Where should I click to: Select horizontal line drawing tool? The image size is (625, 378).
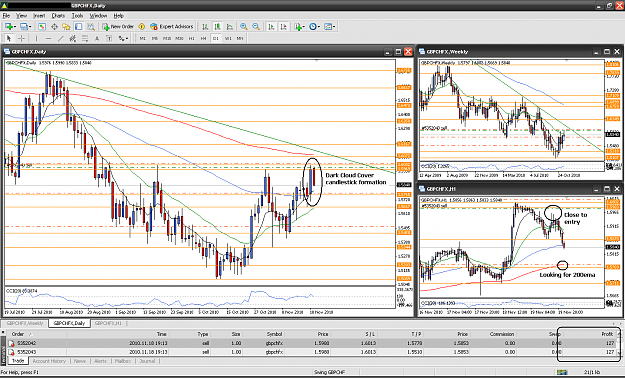tap(49, 38)
